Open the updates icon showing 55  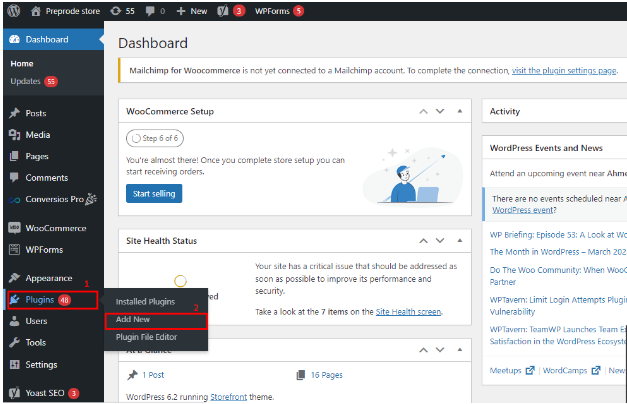[x=116, y=11]
